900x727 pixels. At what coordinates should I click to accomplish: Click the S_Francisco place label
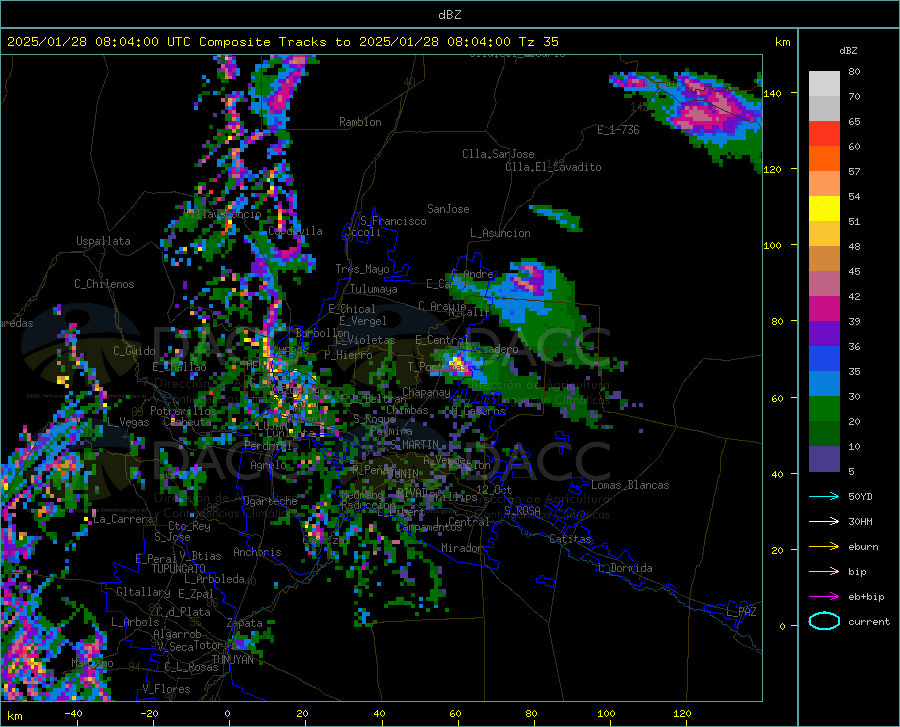point(393,221)
